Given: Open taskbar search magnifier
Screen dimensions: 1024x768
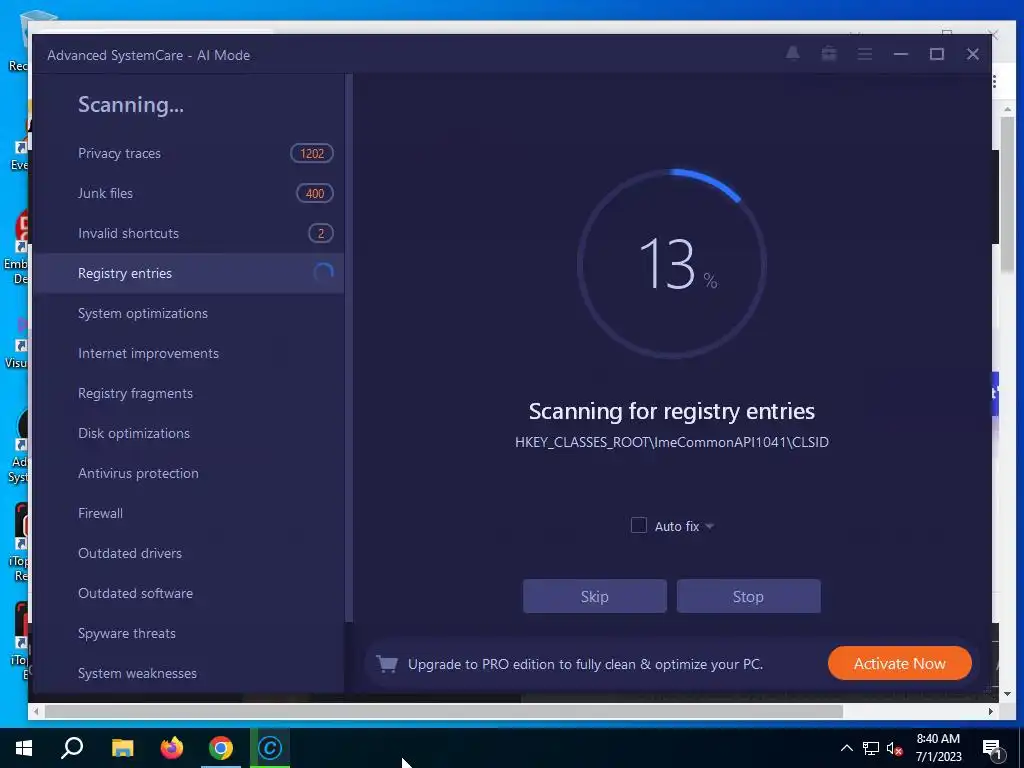Looking at the screenshot, I should [72, 748].
